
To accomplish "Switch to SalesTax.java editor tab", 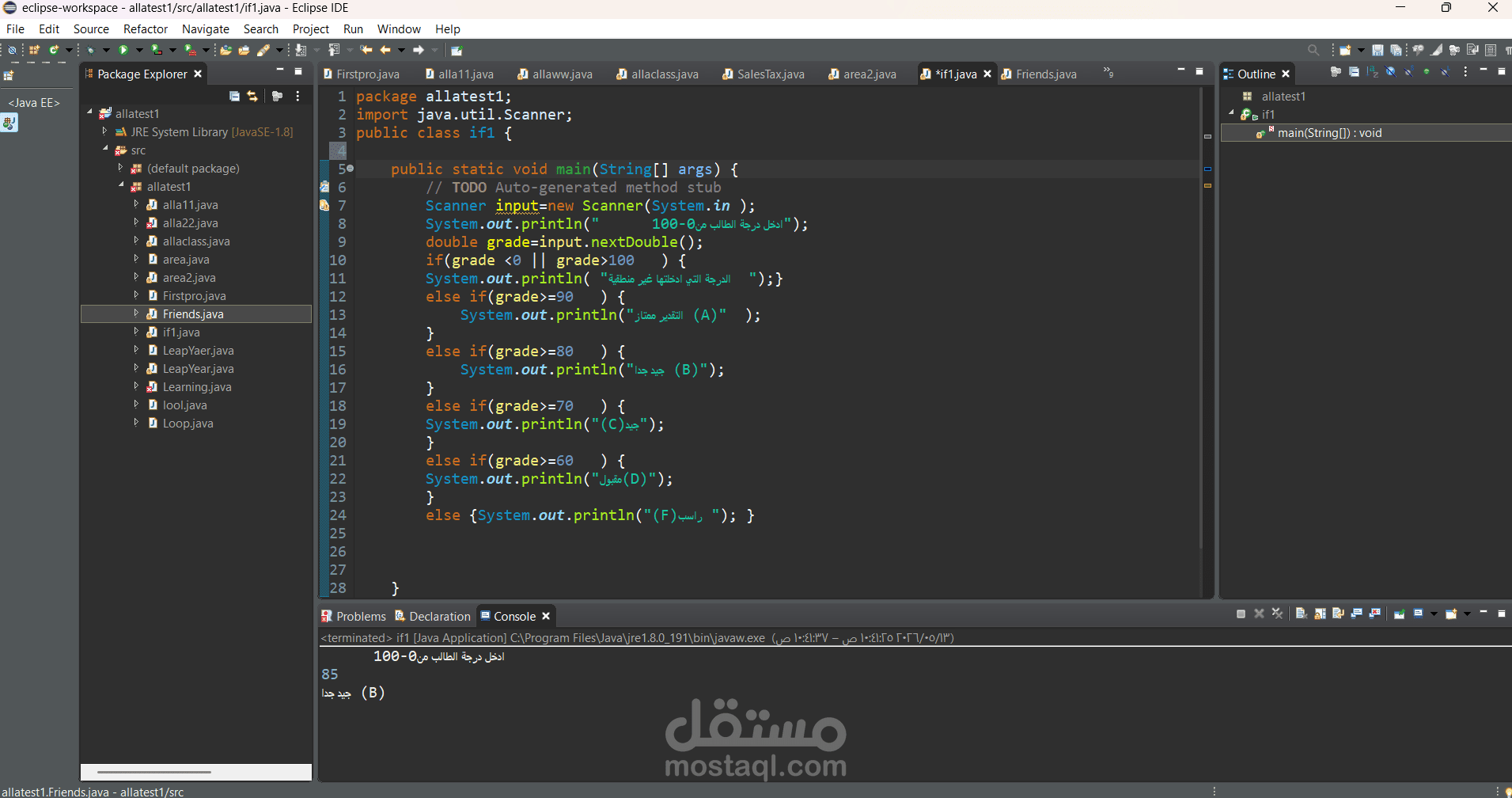I will 764,74.
